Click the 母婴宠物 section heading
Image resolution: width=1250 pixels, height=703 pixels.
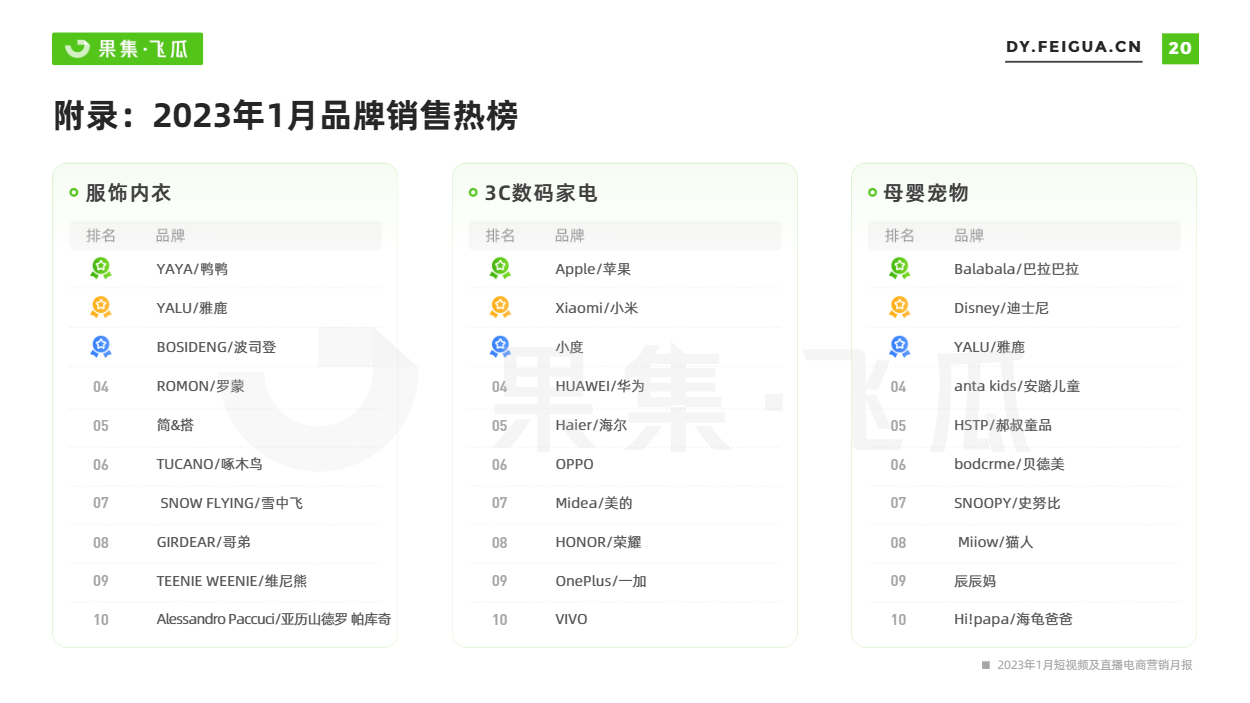[926, 193]
